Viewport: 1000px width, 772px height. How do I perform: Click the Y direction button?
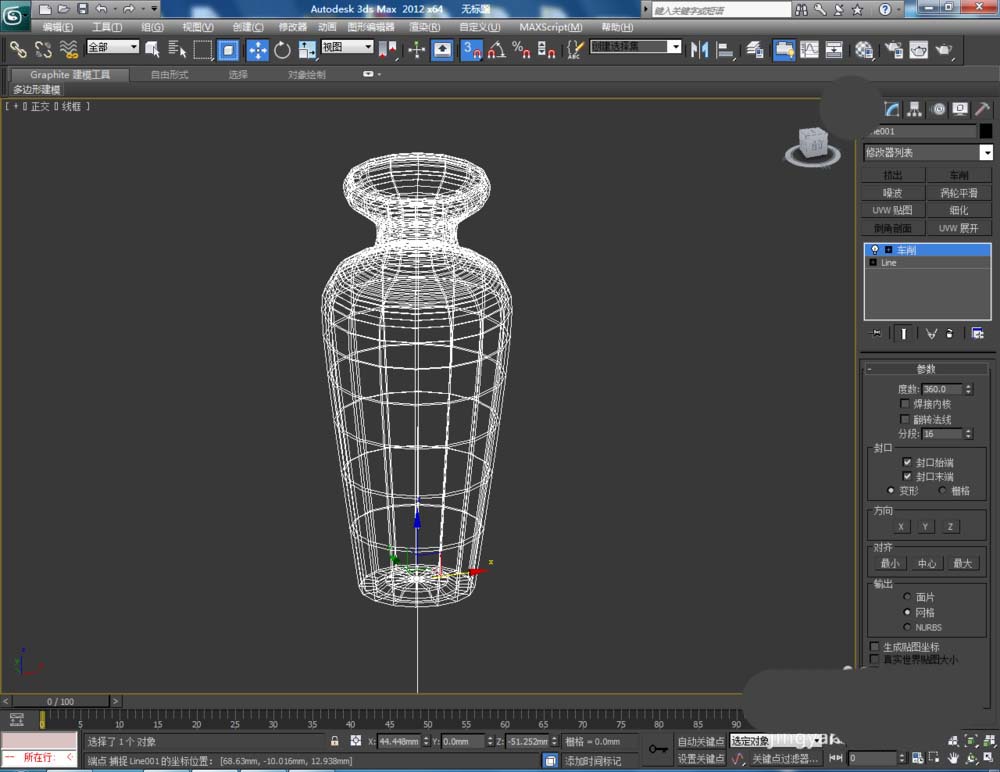point(926,527)
